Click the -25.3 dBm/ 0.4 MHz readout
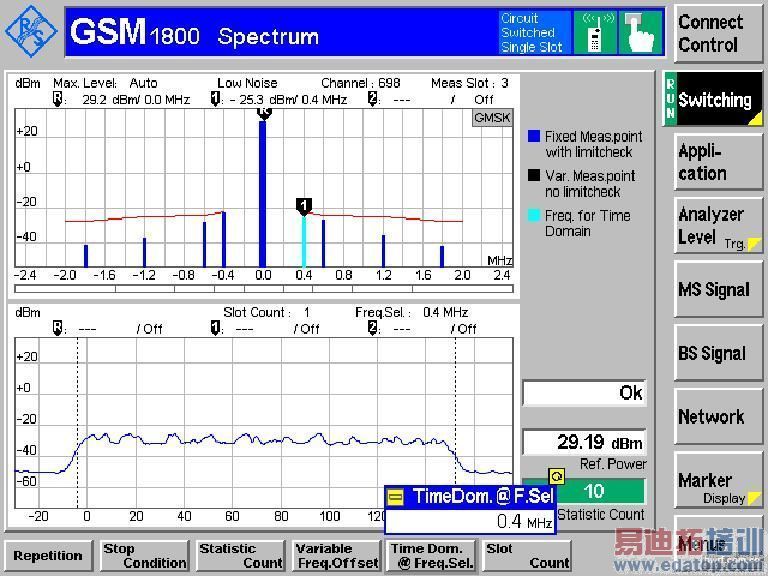768x576 pixels. coord(288,99)
